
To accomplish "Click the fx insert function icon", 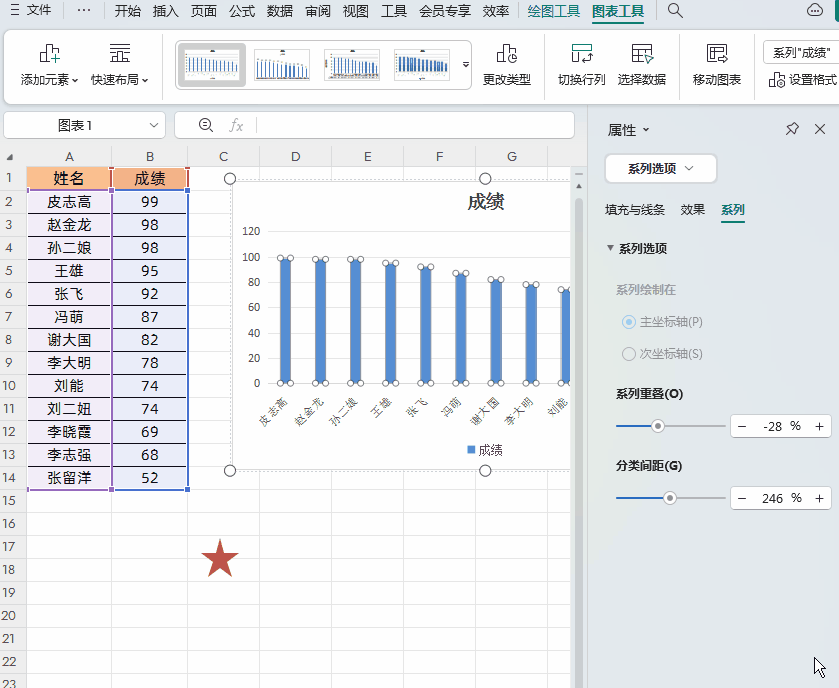I will [x=236, y=125].
